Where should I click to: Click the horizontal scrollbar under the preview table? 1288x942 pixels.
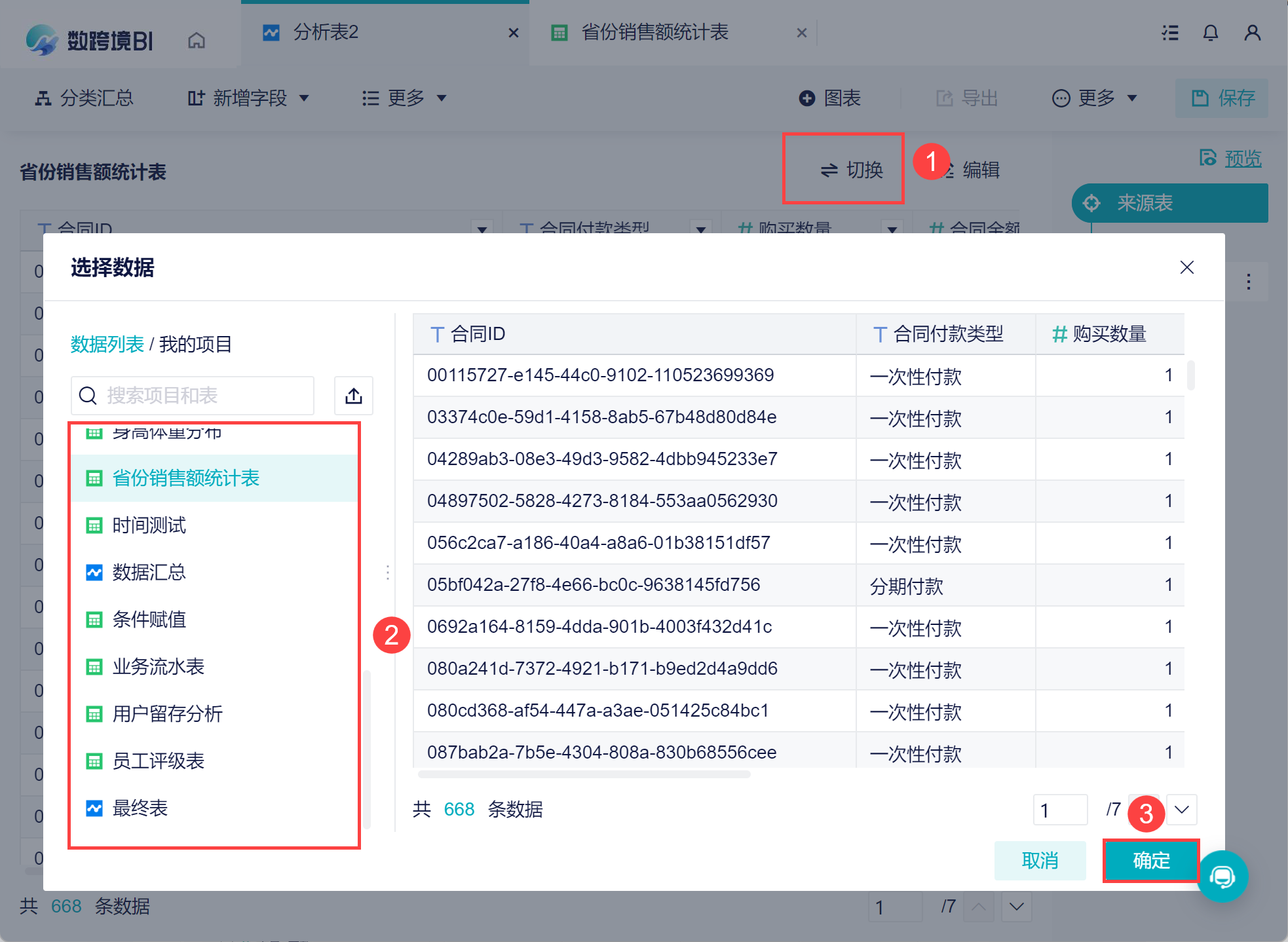[584, 774]
